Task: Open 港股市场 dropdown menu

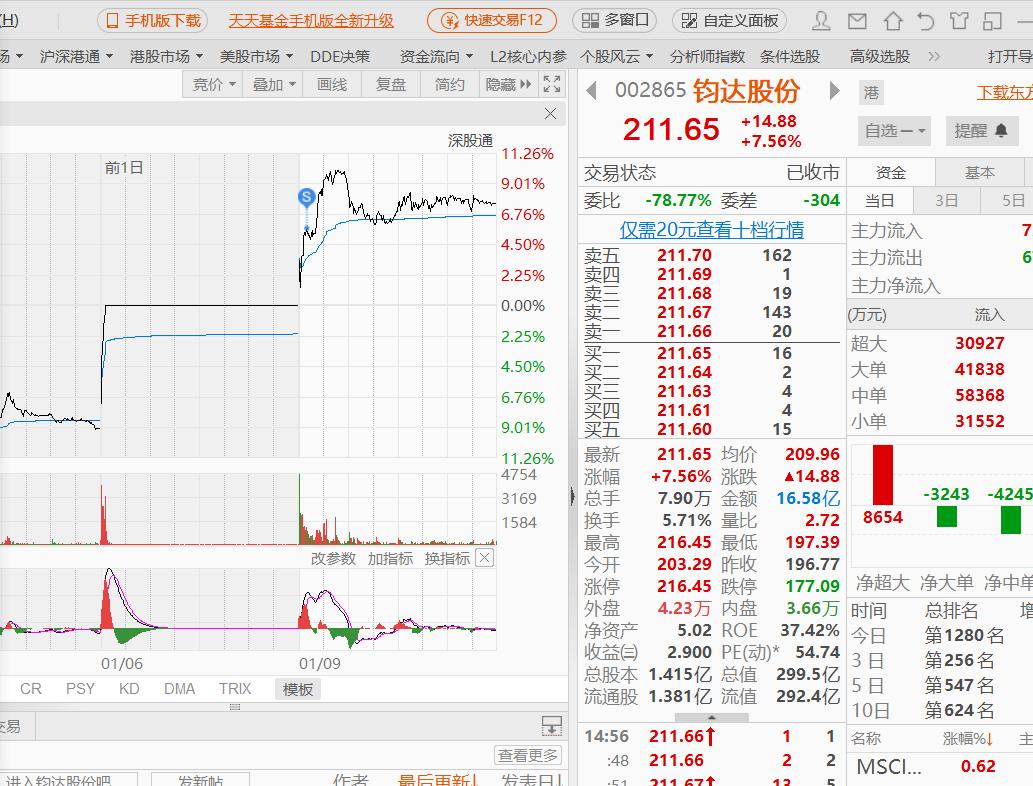Action: [x=166, y=57]
